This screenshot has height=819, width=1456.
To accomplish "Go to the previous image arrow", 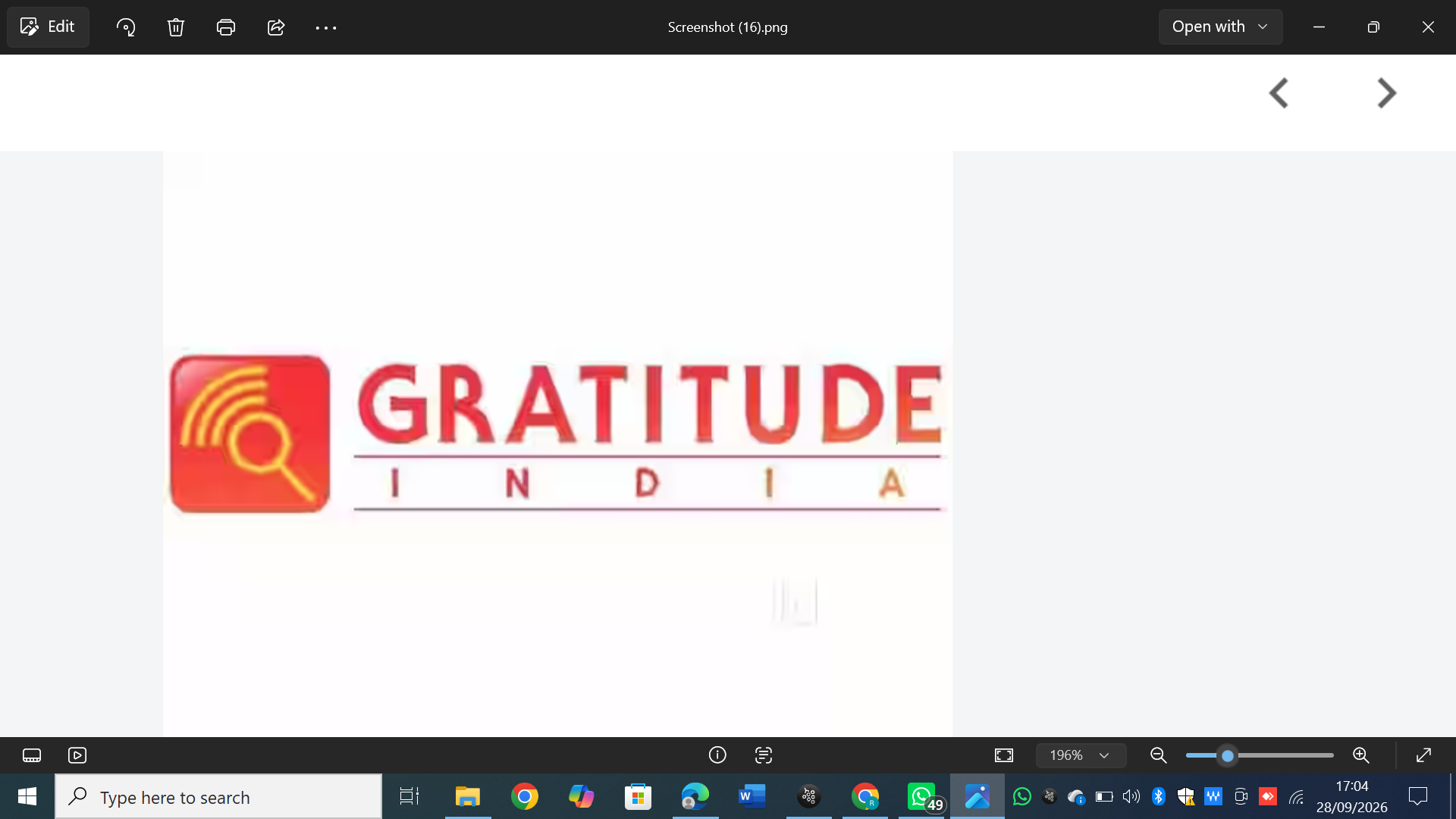I will point(1279,93).
